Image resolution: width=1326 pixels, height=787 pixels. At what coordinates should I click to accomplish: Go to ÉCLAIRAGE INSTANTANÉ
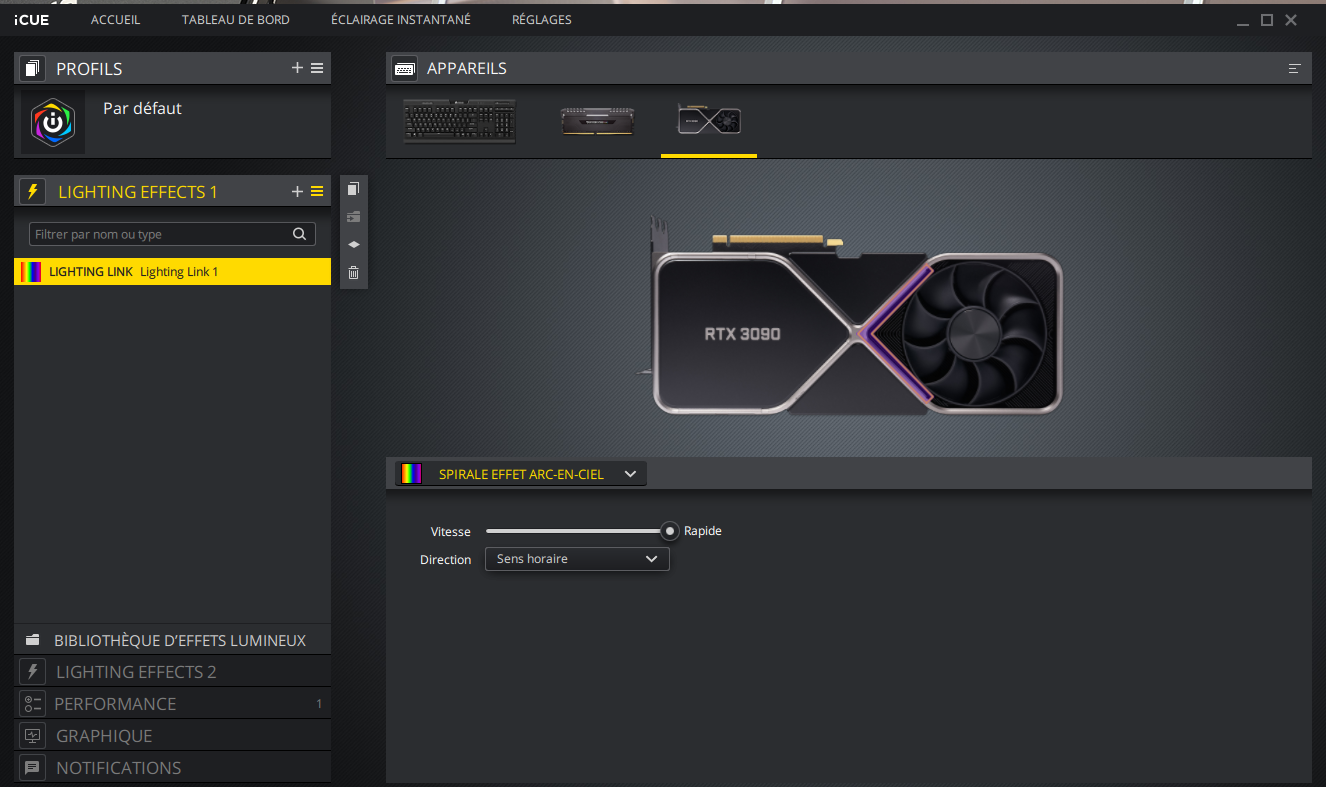tap(401, 19)
